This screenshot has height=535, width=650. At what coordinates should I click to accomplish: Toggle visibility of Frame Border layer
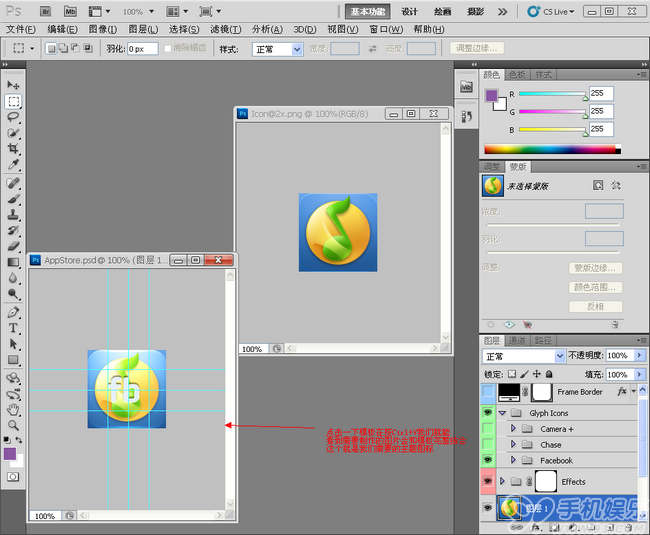(488, 392)
